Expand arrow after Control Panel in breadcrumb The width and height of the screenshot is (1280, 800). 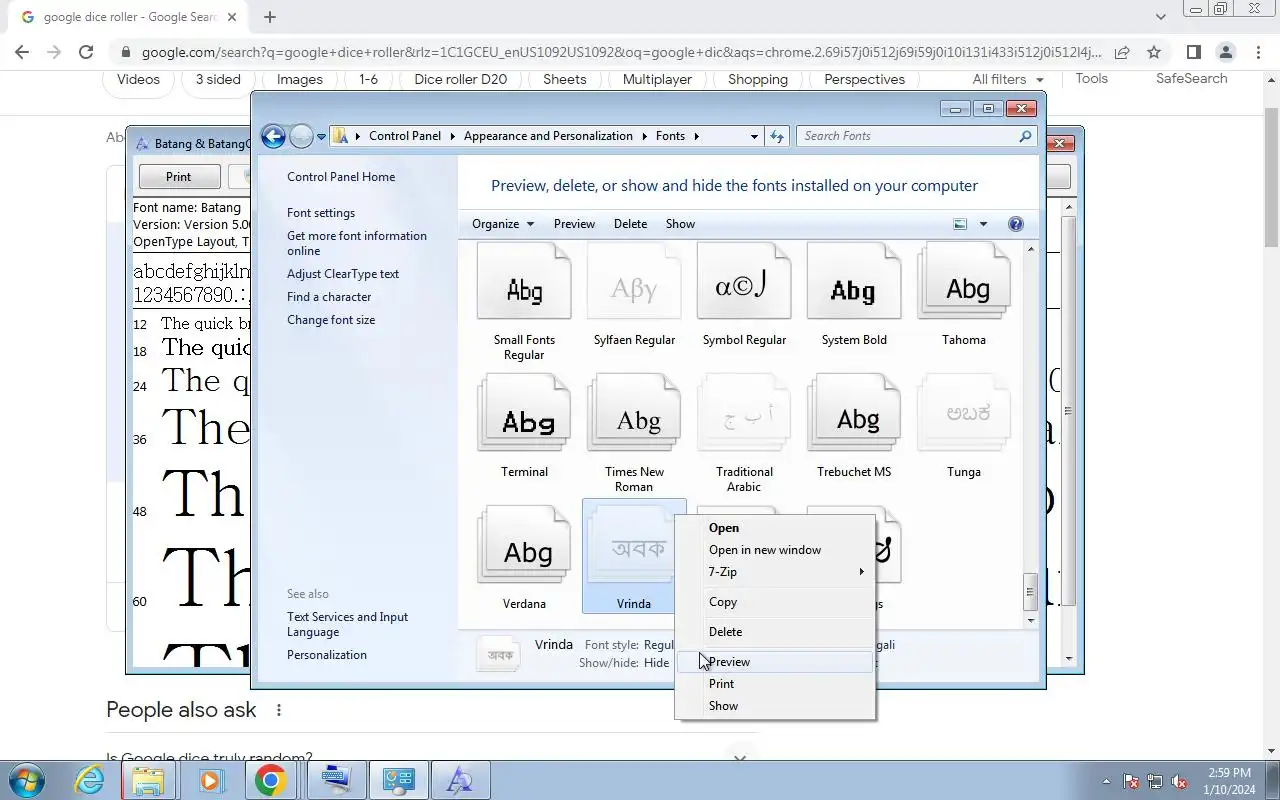pos(452,136)
